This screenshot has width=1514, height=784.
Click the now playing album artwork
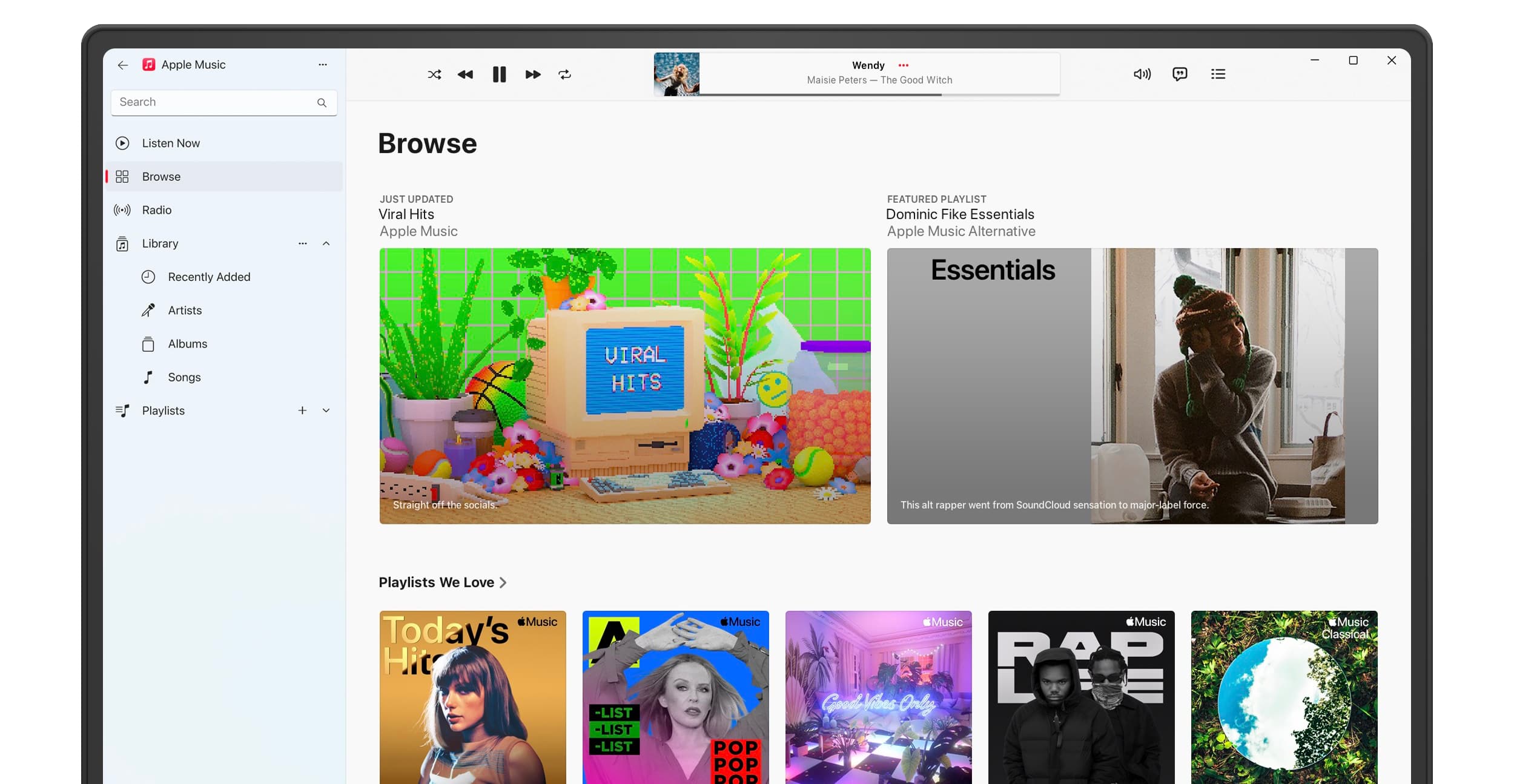pyautogui.click(x=676, y=74)
